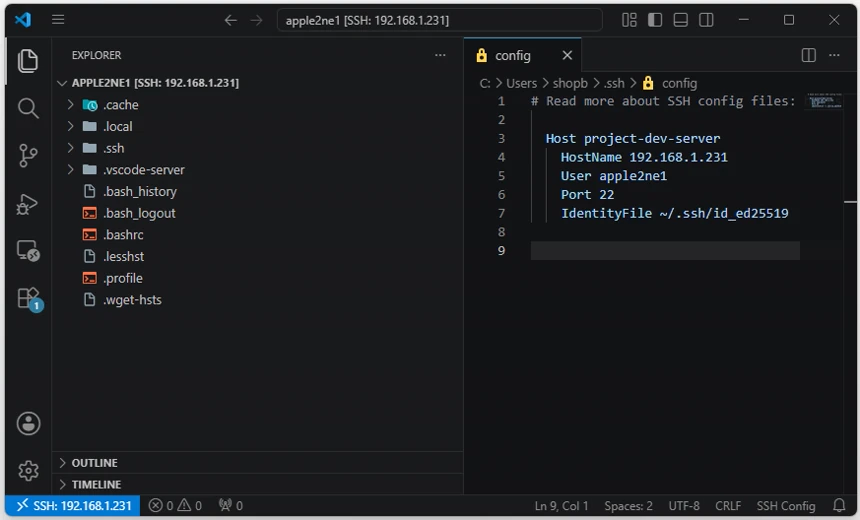The height and width of the screenshot is (520, 860).
Task: Open Customize Layout button
Action: click(629, 20)
